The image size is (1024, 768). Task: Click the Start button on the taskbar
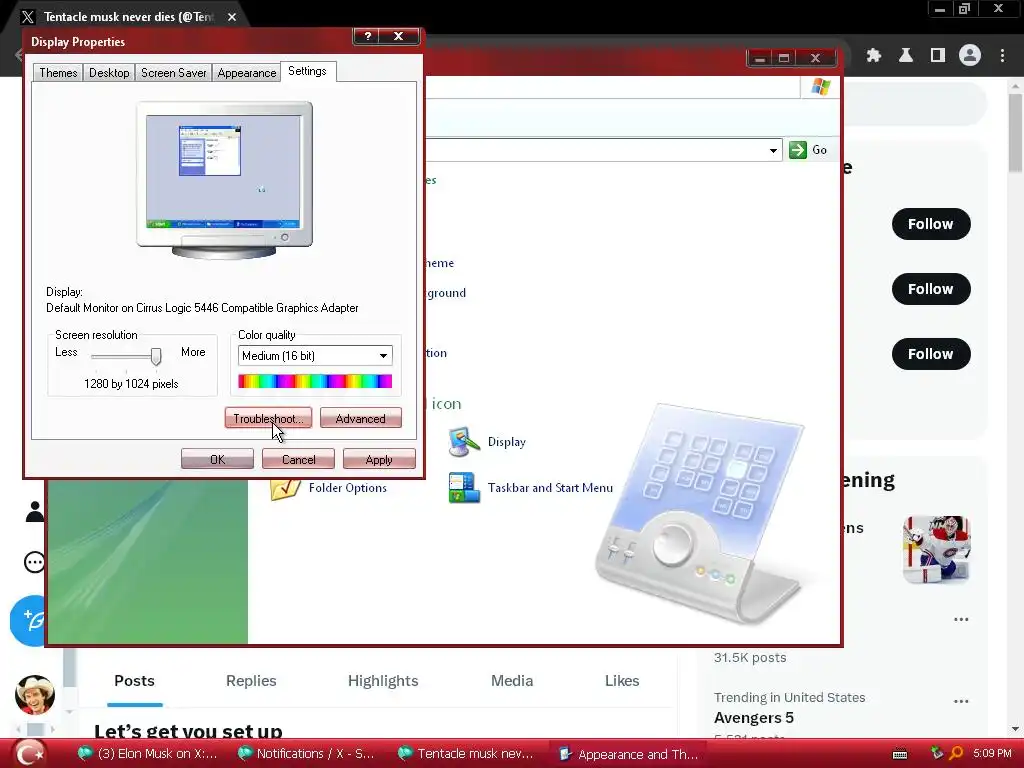(x=29, y=754)
